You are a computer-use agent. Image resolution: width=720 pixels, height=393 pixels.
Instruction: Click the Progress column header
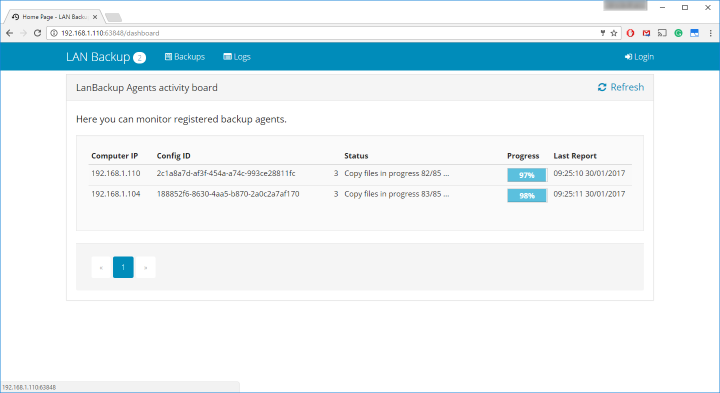point(523,156)
